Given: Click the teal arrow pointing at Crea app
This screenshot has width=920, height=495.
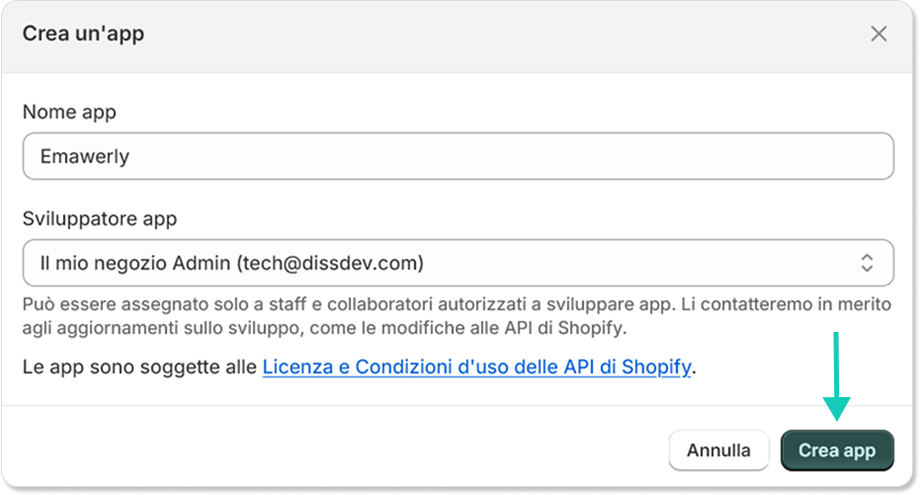Looking at the screenshot, I should pos(836,378).
